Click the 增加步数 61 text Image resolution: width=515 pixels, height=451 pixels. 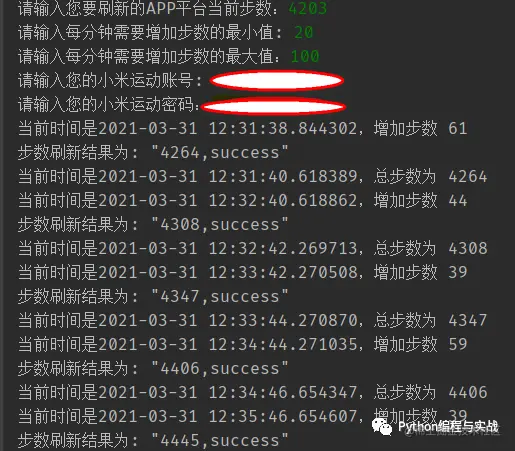420,129
